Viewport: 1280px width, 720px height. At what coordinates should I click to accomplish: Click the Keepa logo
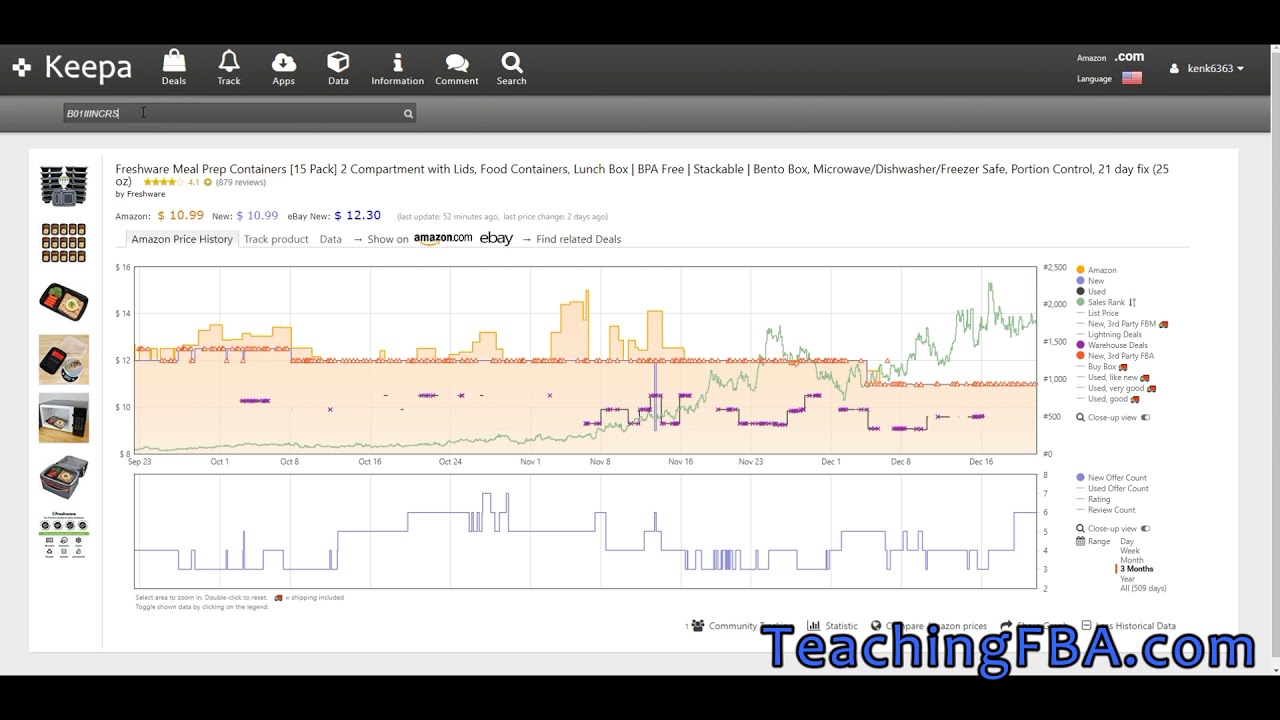[x=72, y=68]
